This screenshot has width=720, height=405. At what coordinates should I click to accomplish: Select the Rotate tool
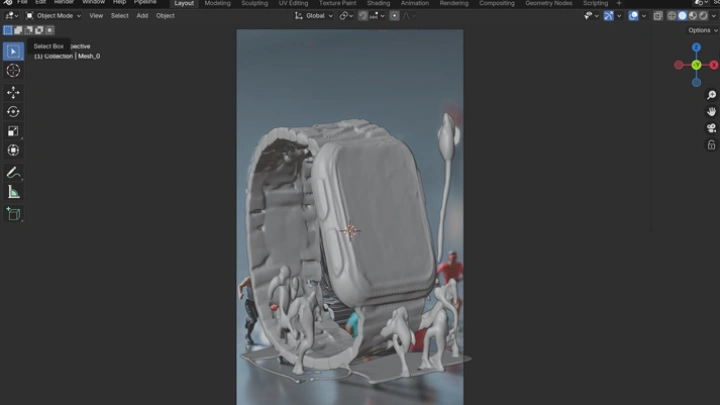(13, 112)
